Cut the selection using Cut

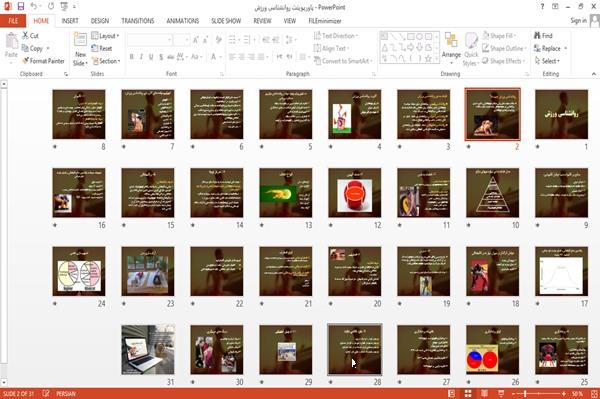coord(30,36)
